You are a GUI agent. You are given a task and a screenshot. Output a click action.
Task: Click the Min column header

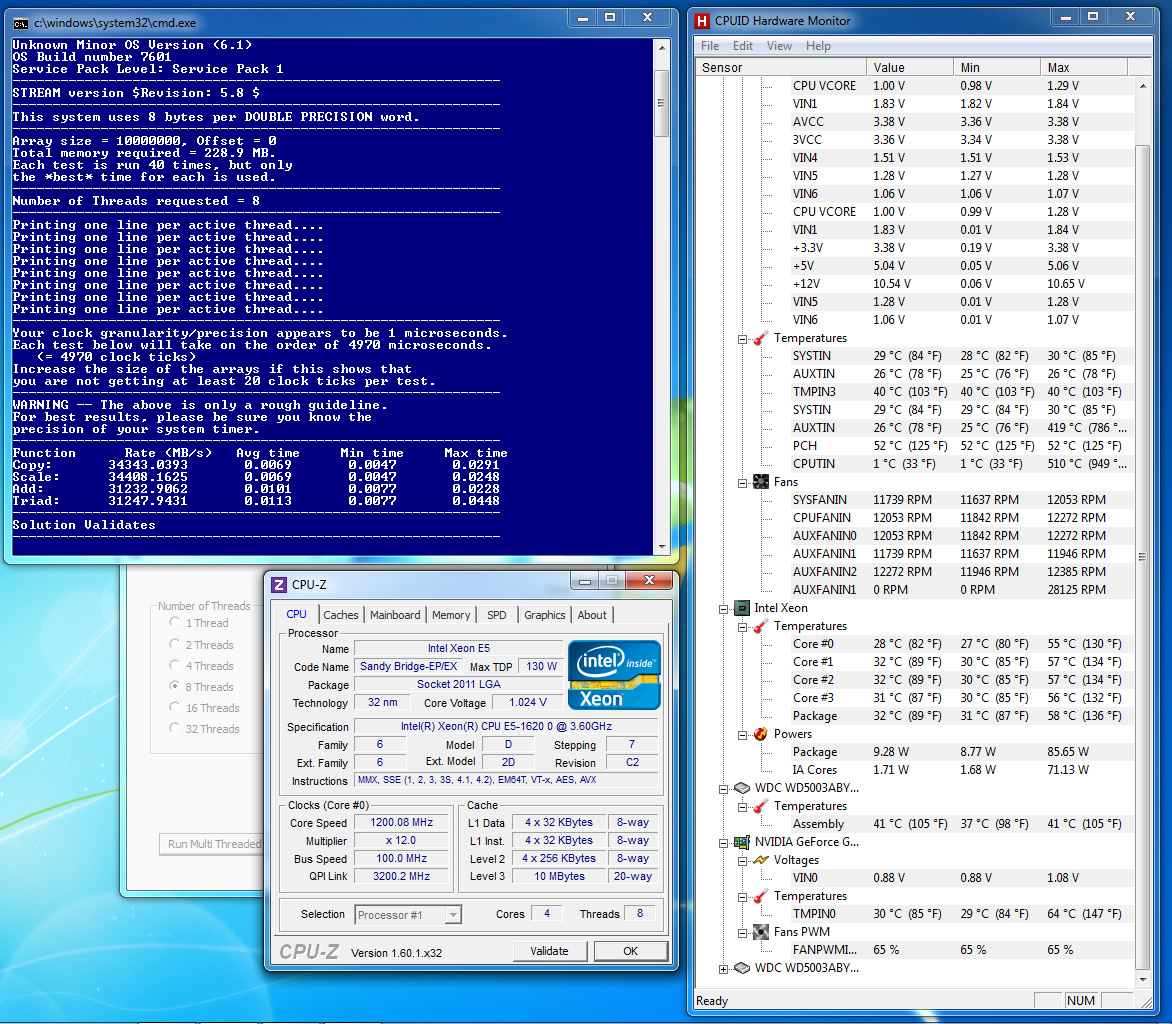997,67
